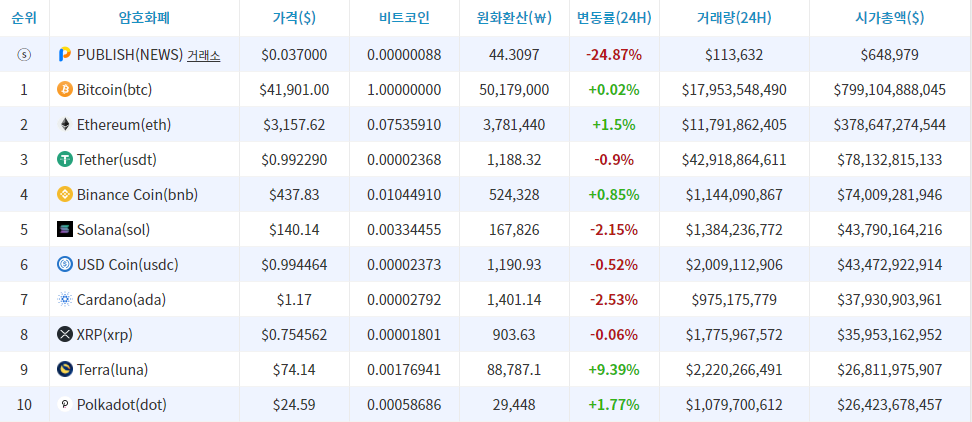Open the Binance Coin(bnb) coin name
The image size is (972, 422).
tap(137, 195)
